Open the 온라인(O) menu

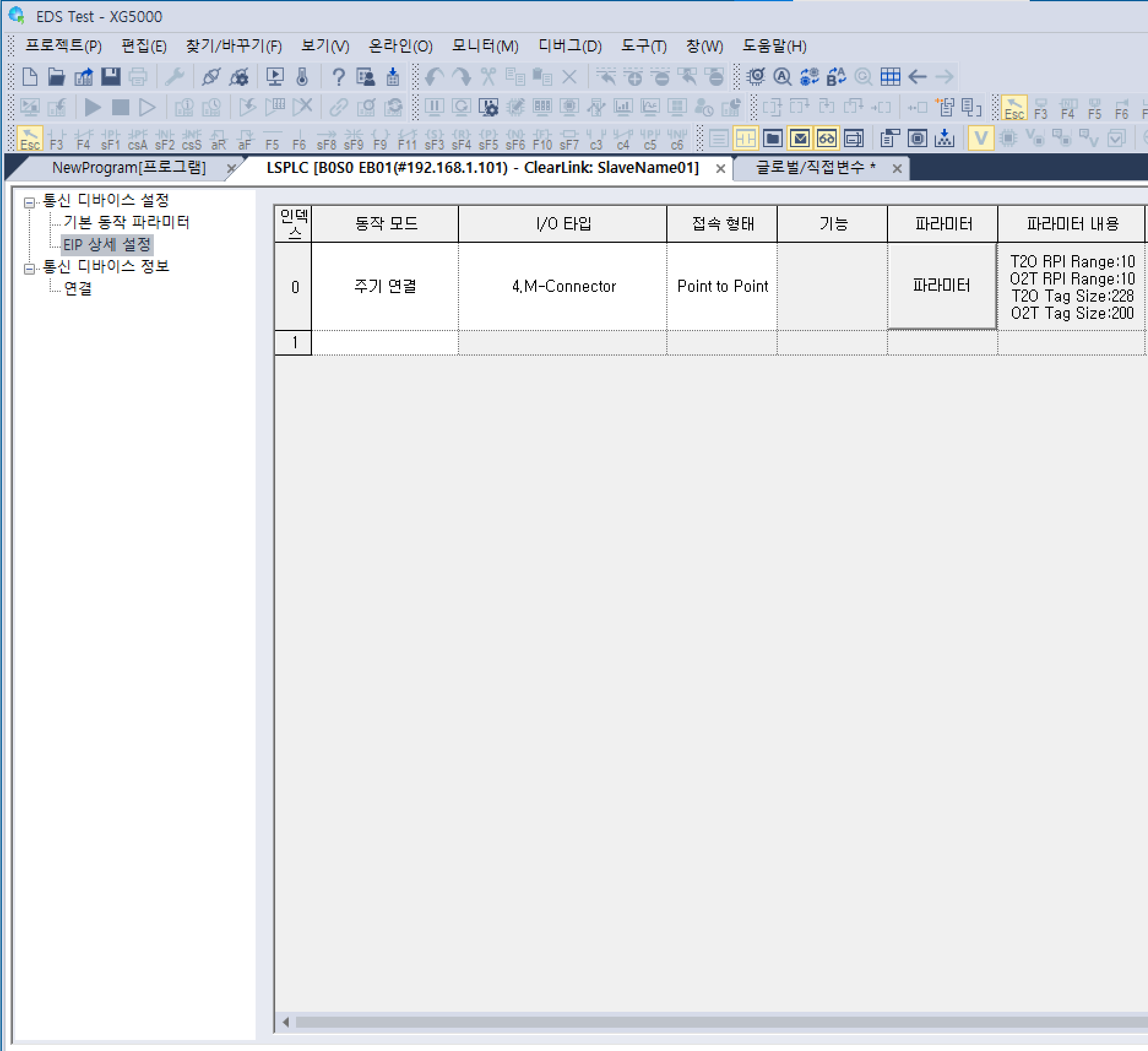[400, 46]
